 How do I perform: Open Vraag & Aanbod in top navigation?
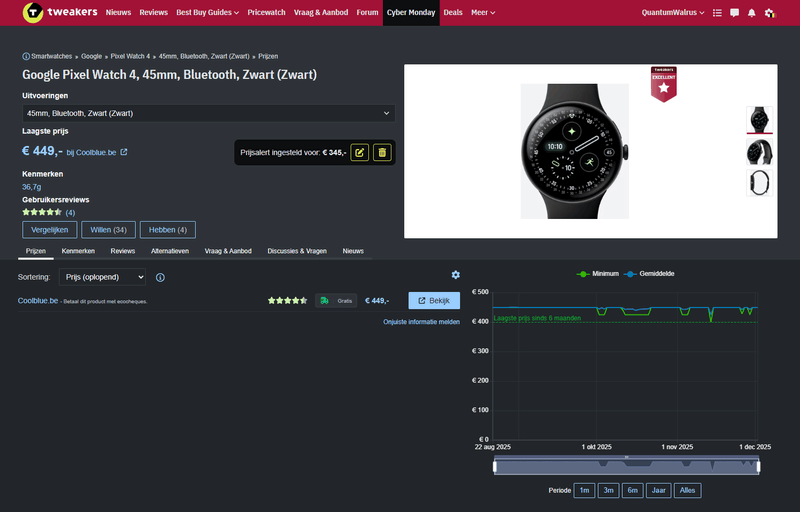(x=321, y=12)
